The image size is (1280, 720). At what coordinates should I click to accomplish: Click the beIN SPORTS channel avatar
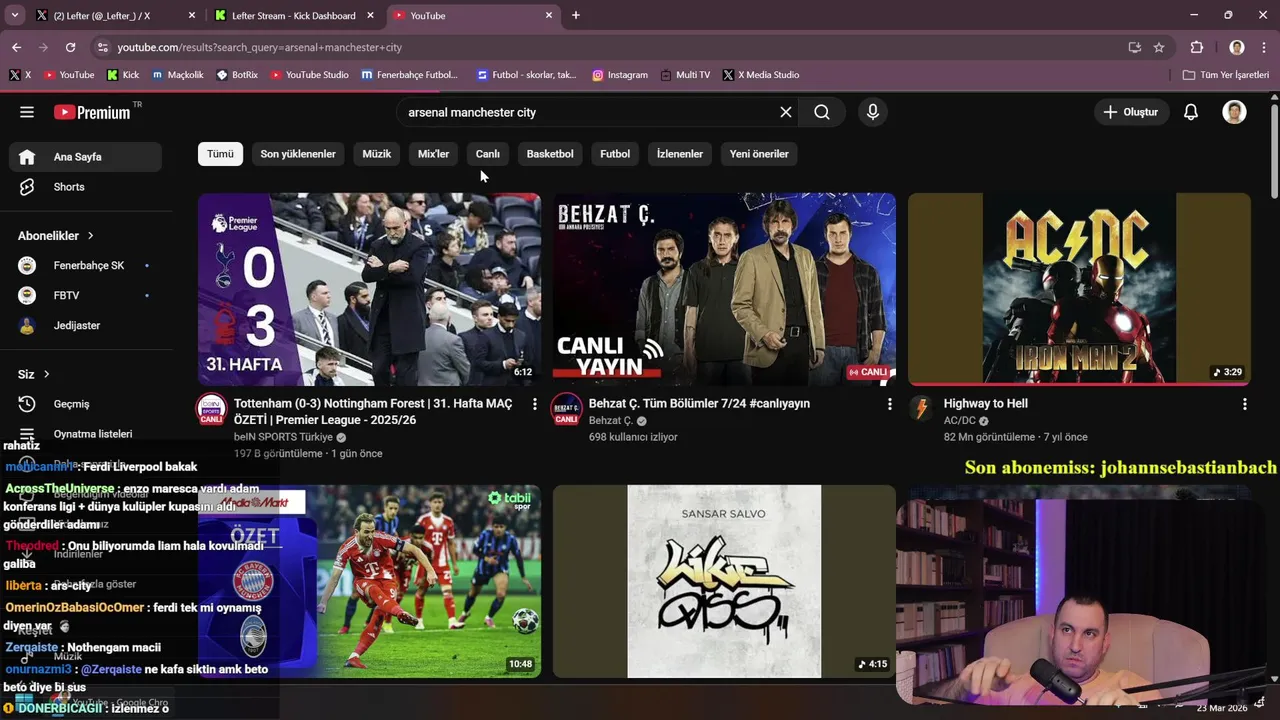[x=211, y=410]
